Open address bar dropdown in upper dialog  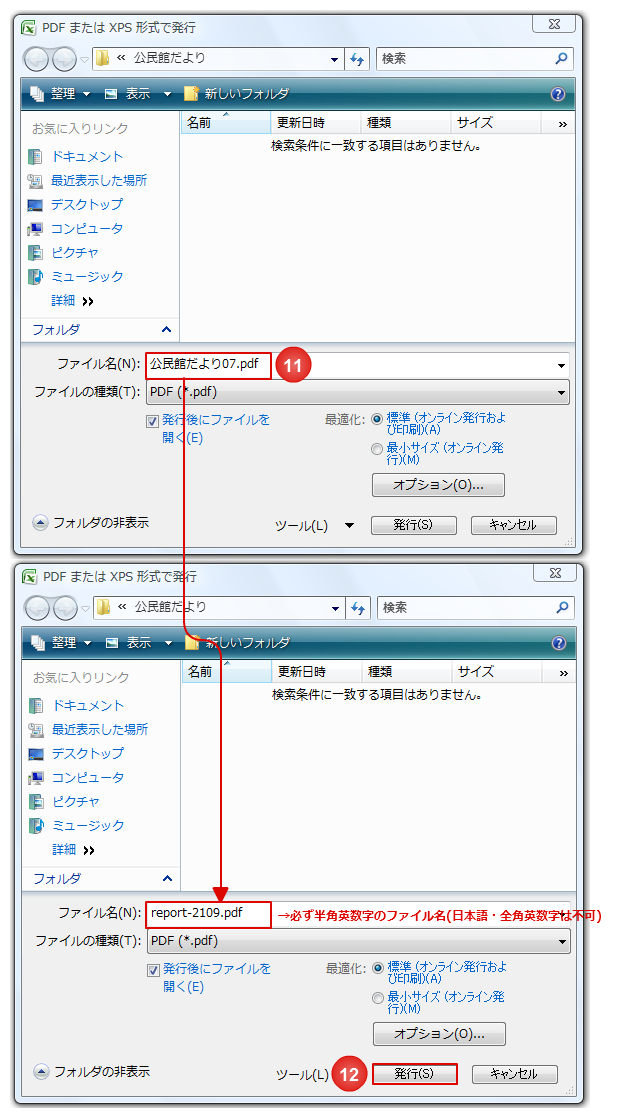pyautogui.click(x=334, y=59)
